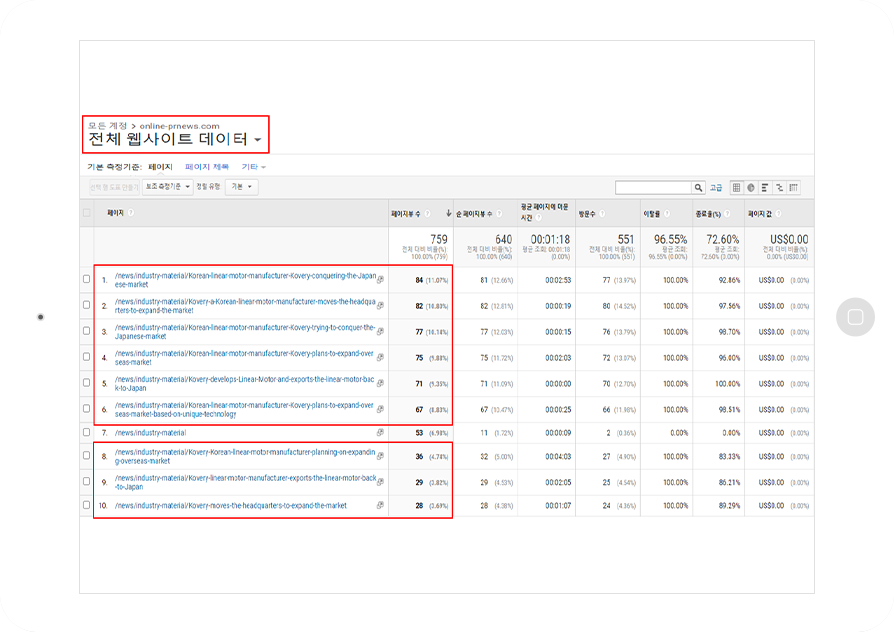
Task: Click the magnifier search icon above the table
Action: pos(698,188)
